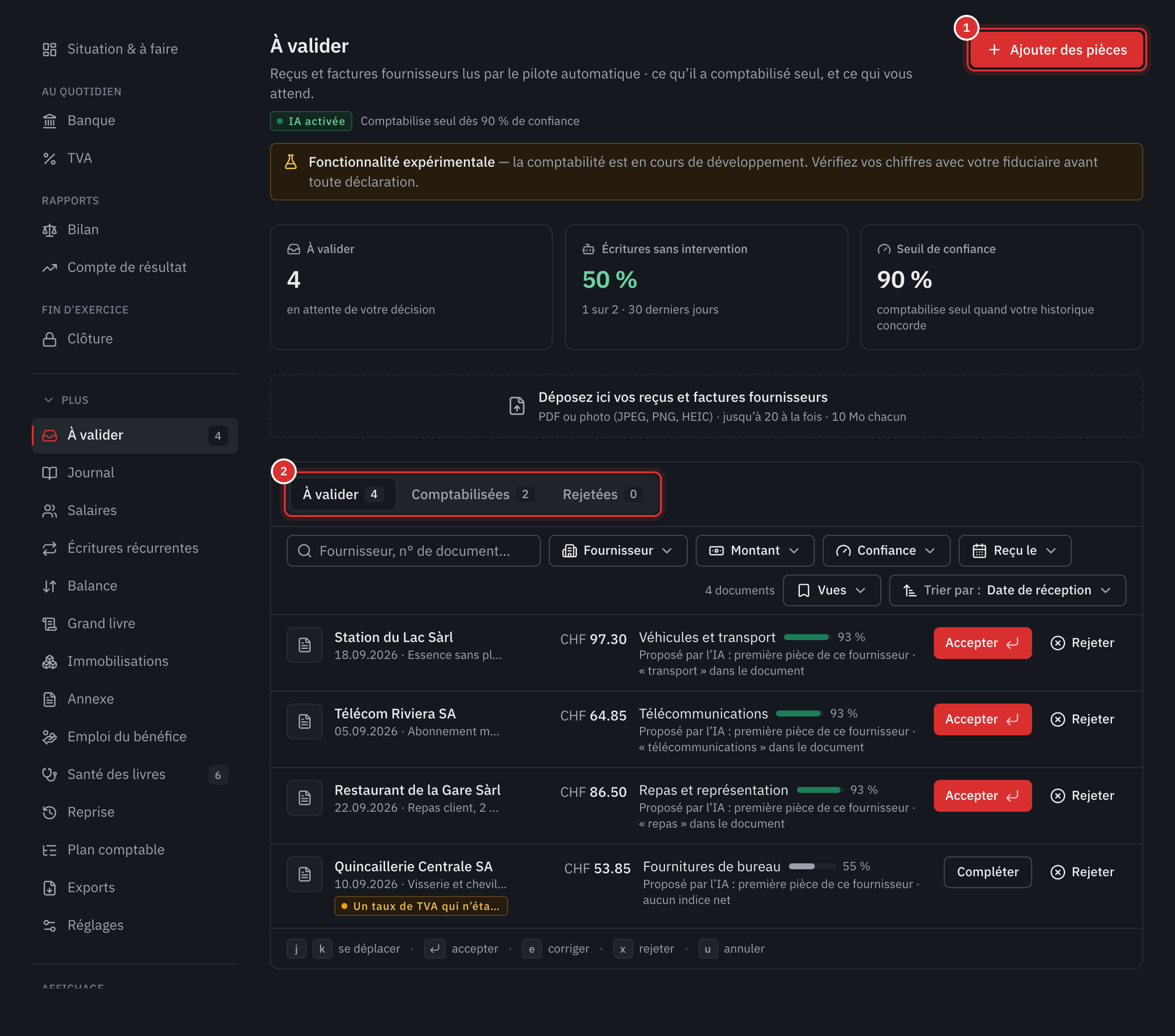Open Plan comptable sidebar item
The image size is (1175, 1036).
(134, 850)
